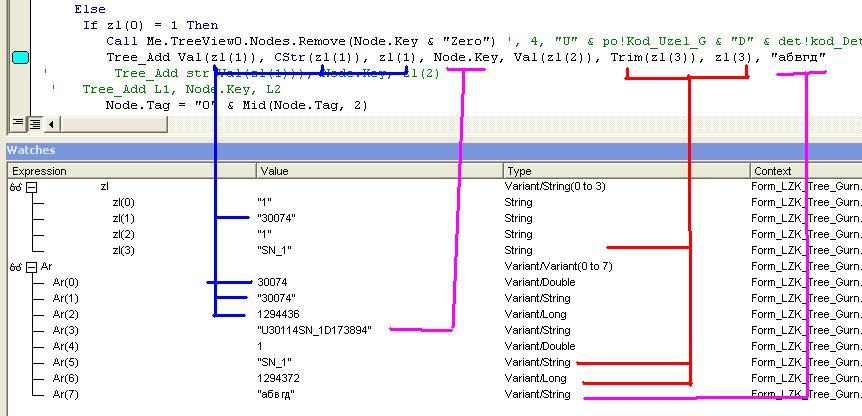Switch to Full Module View button
Screen dimensions: 862x416
coord(34,124)
